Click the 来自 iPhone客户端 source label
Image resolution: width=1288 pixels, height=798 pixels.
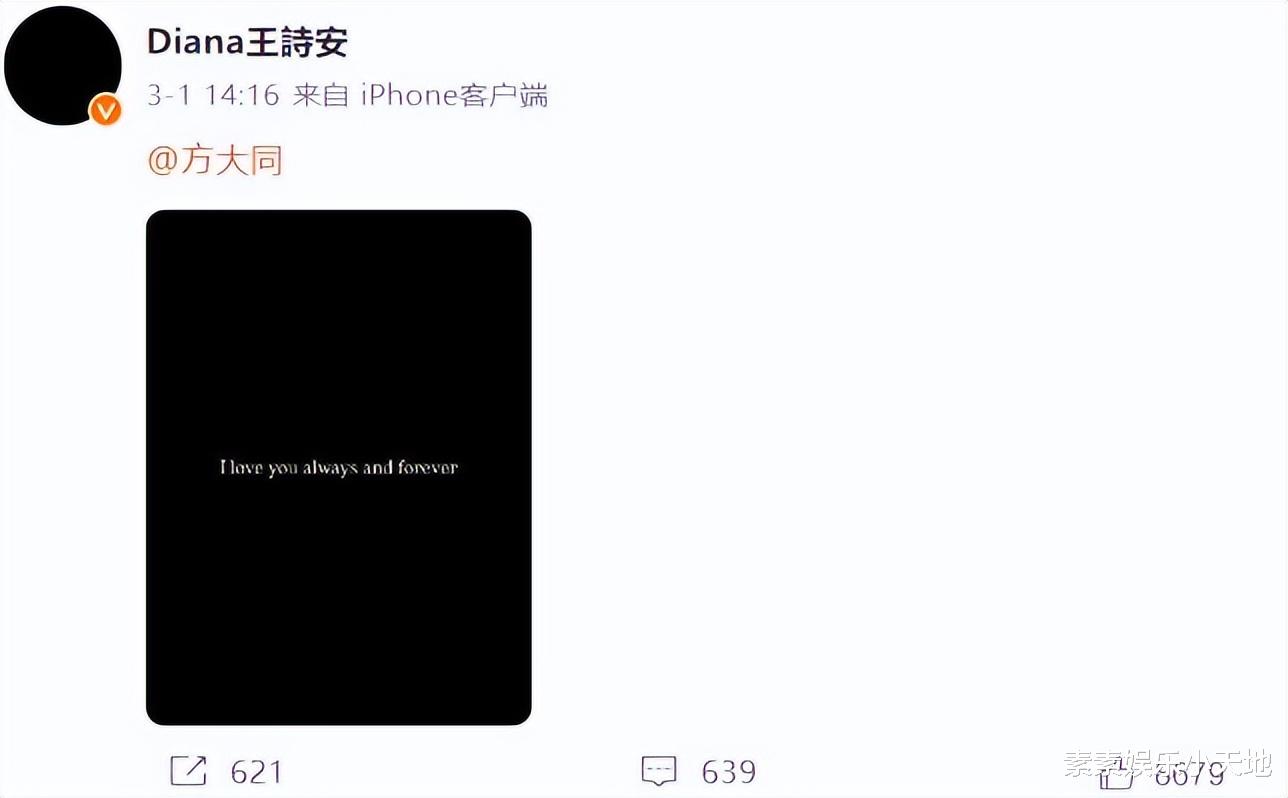click(420, 95)
